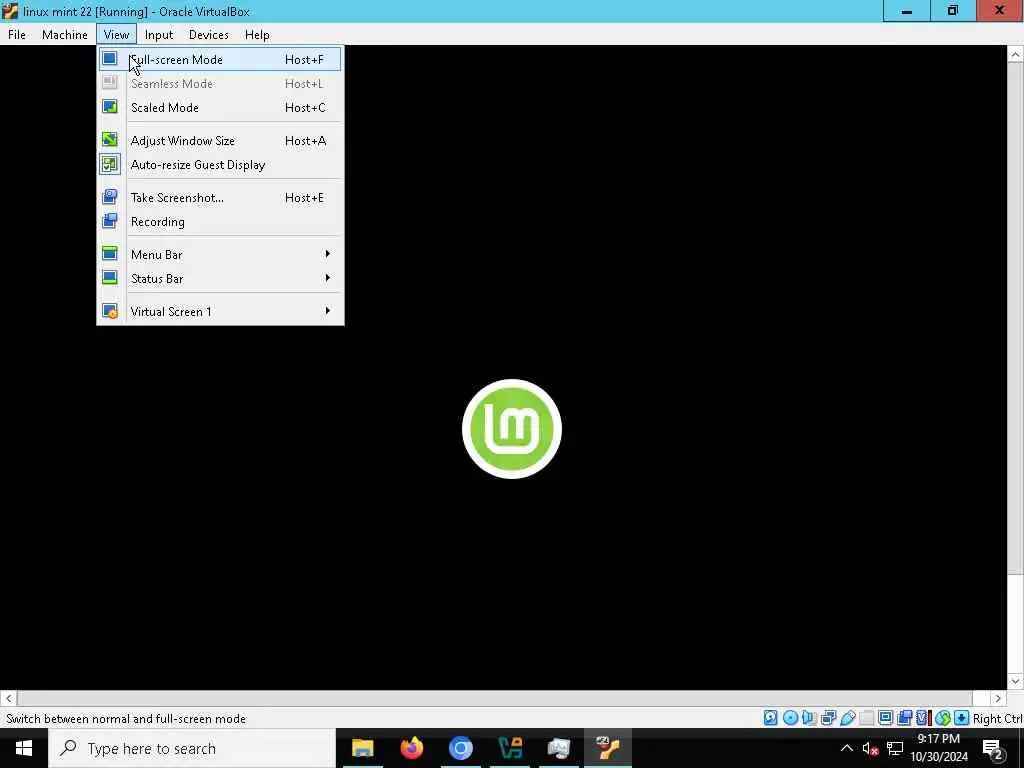This screenshot has height=768, width=1024.
Task: Click the network tray icon
Action: click(895, 748)
